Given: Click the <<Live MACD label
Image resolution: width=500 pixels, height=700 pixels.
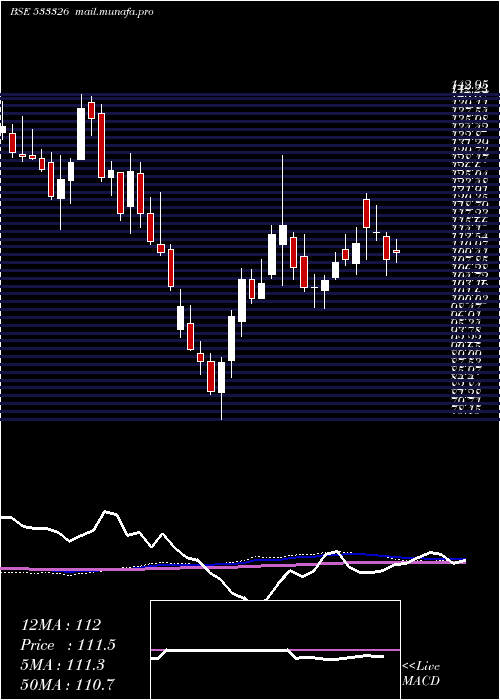Looking at the screenshot, I should point(421,673).
